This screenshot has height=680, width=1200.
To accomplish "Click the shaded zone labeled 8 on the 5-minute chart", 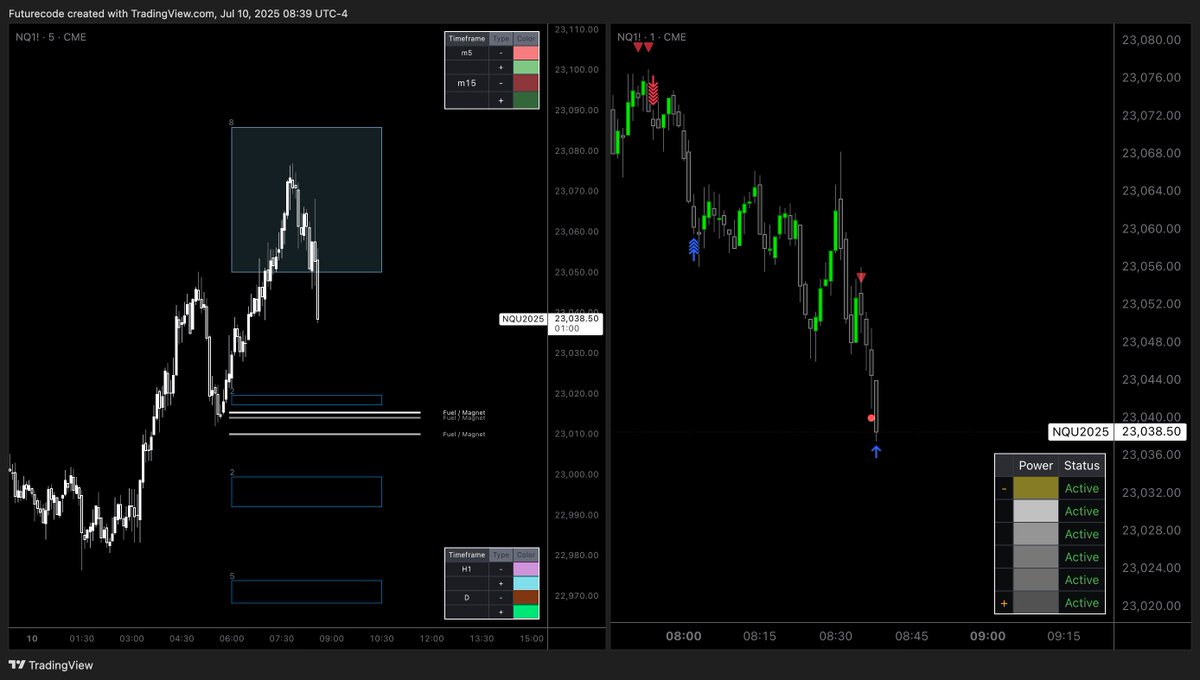I will coord(306,199).
